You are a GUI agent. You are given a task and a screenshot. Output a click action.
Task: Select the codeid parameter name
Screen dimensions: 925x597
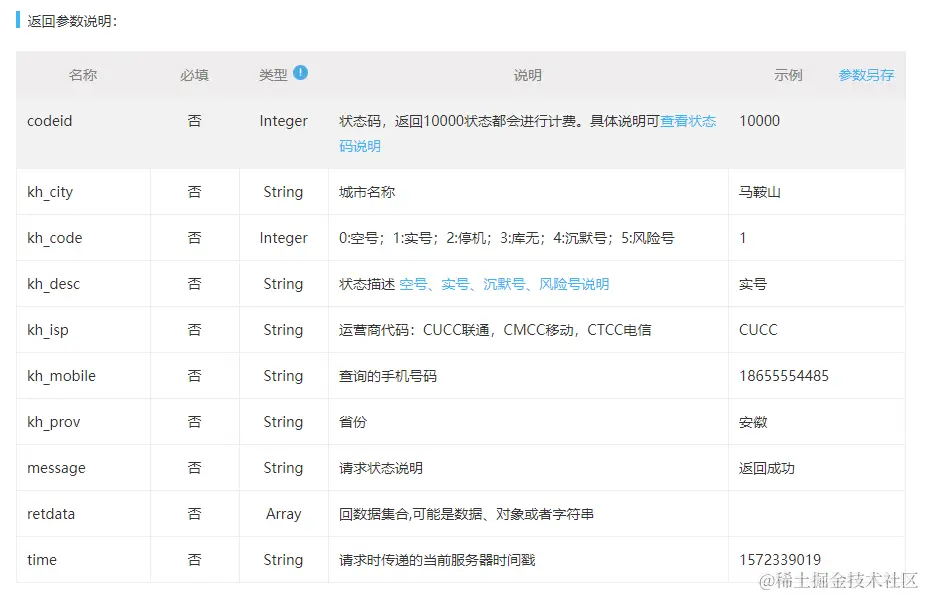[x=50, y=121]
